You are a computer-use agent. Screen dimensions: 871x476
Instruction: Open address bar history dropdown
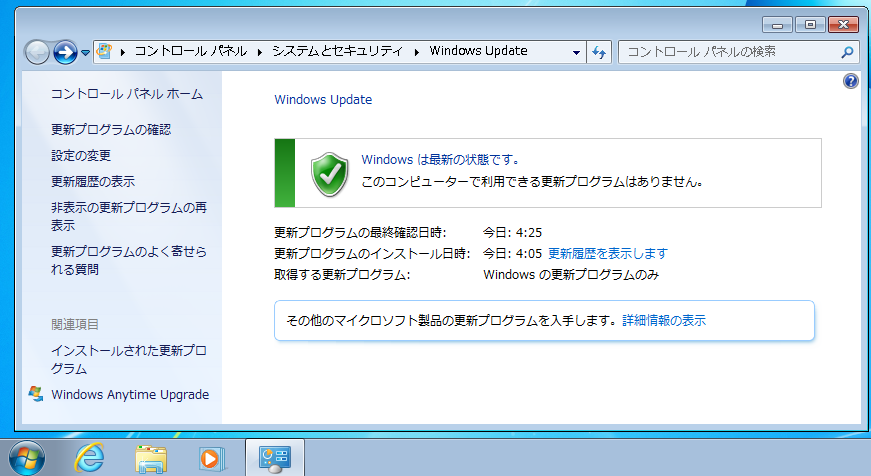(577, 52)
